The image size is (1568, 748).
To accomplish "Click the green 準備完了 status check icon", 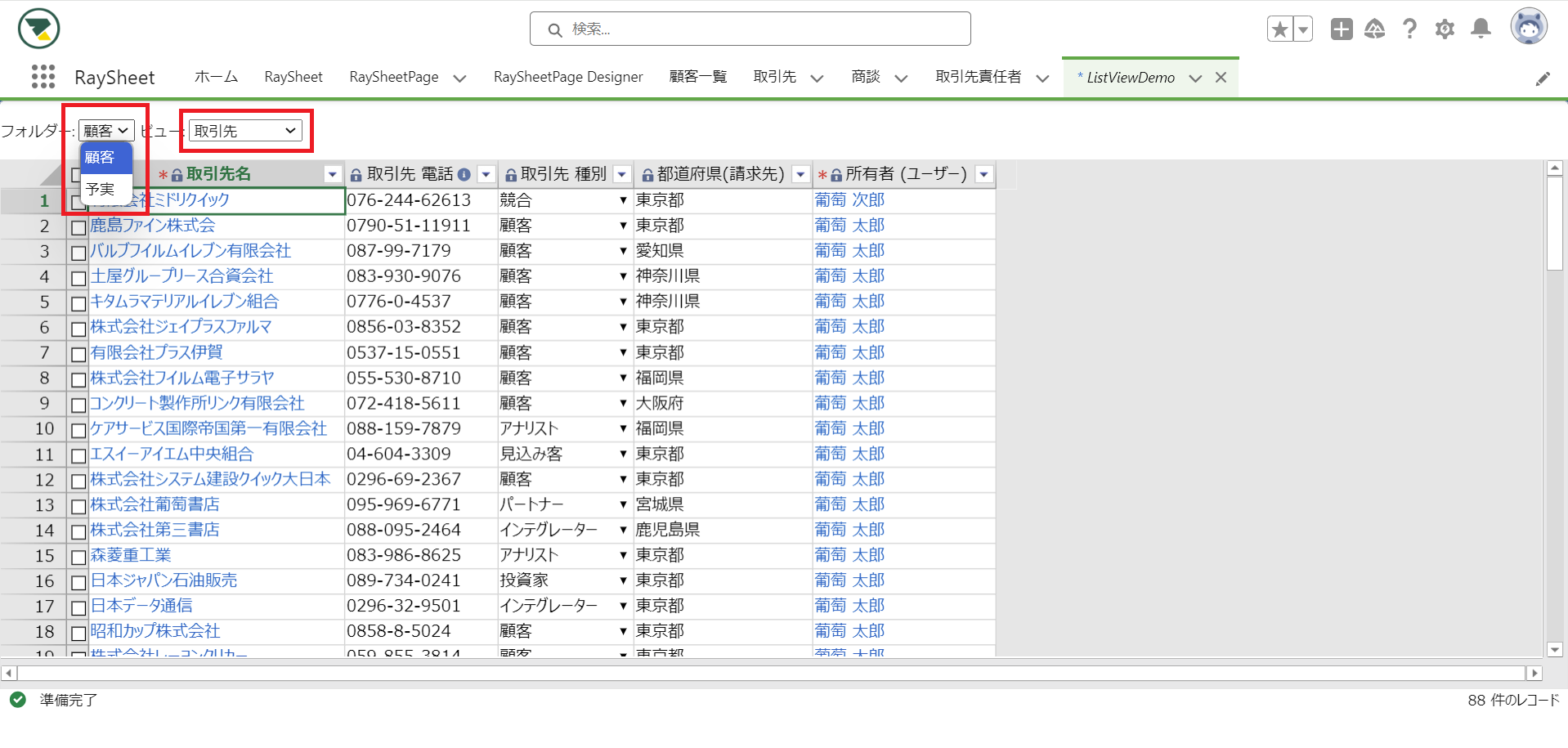I will point(17,700).
